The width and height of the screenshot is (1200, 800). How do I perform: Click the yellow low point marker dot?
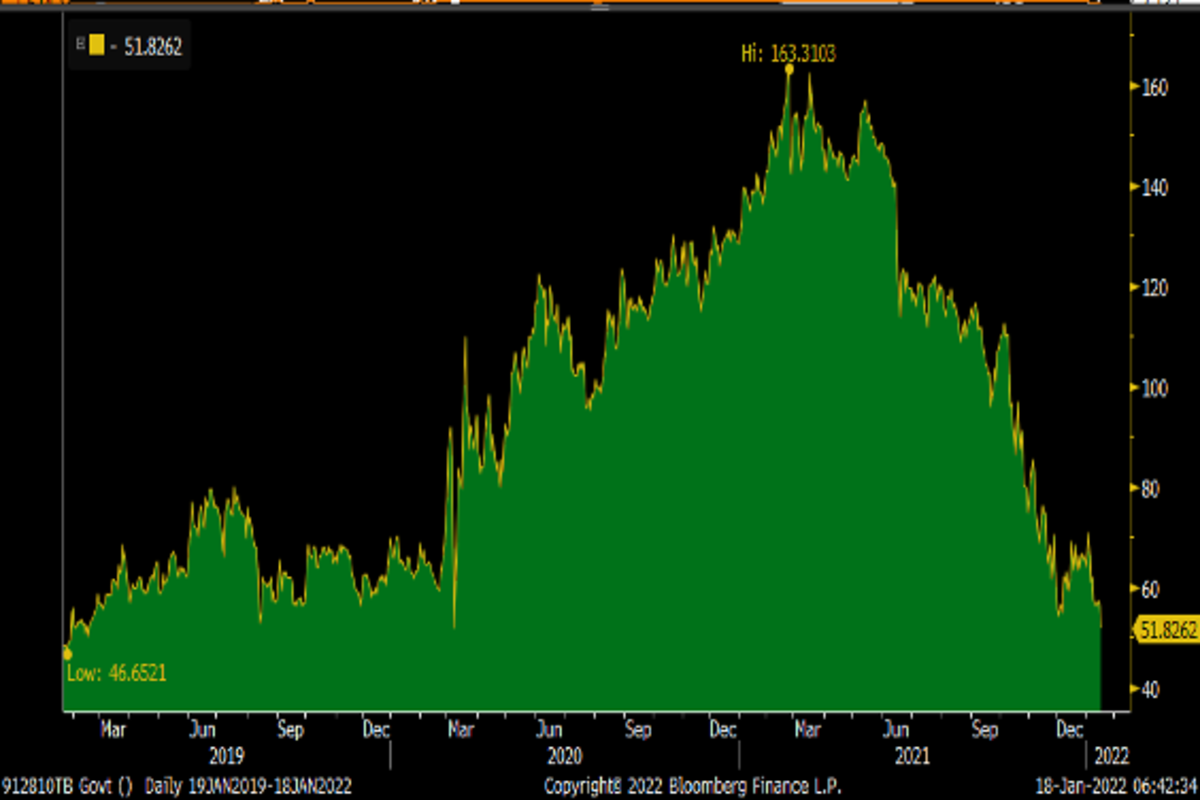pos(67,654)
